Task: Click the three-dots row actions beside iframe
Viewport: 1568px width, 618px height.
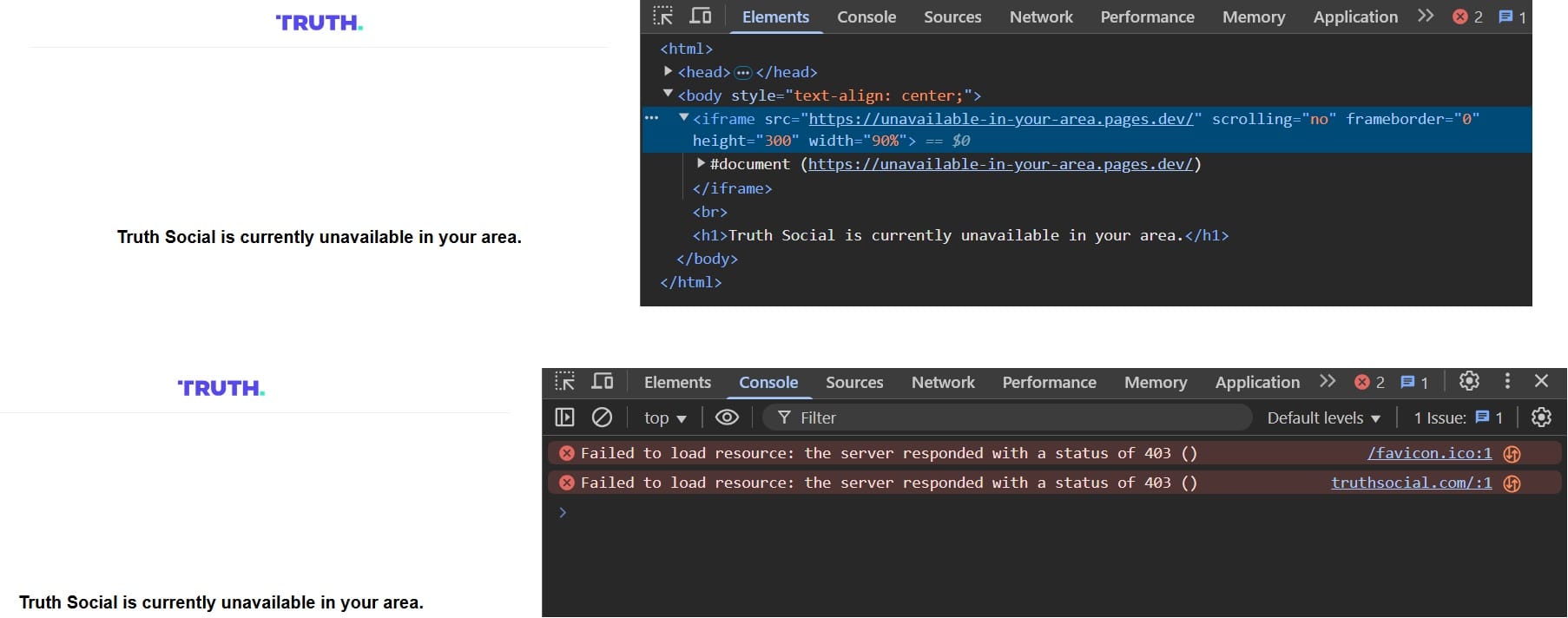Action: point(652,118)
